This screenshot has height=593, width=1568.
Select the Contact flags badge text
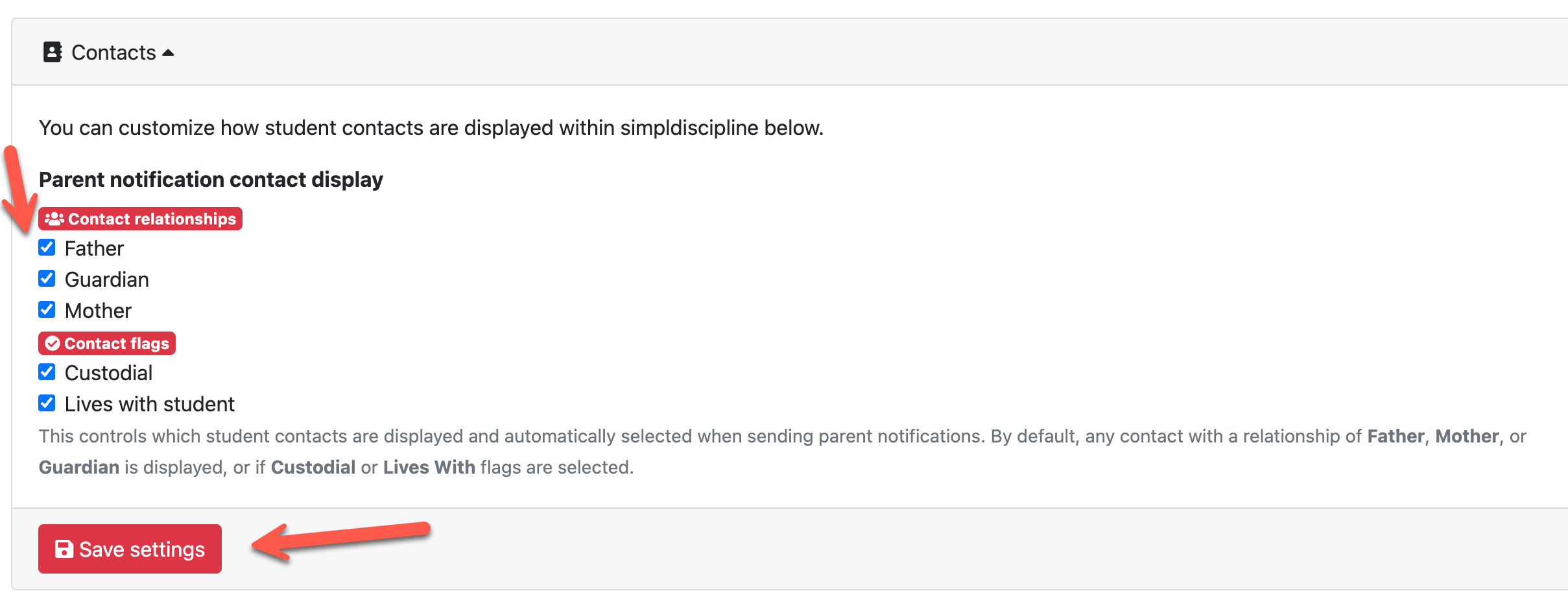[117, 344]
